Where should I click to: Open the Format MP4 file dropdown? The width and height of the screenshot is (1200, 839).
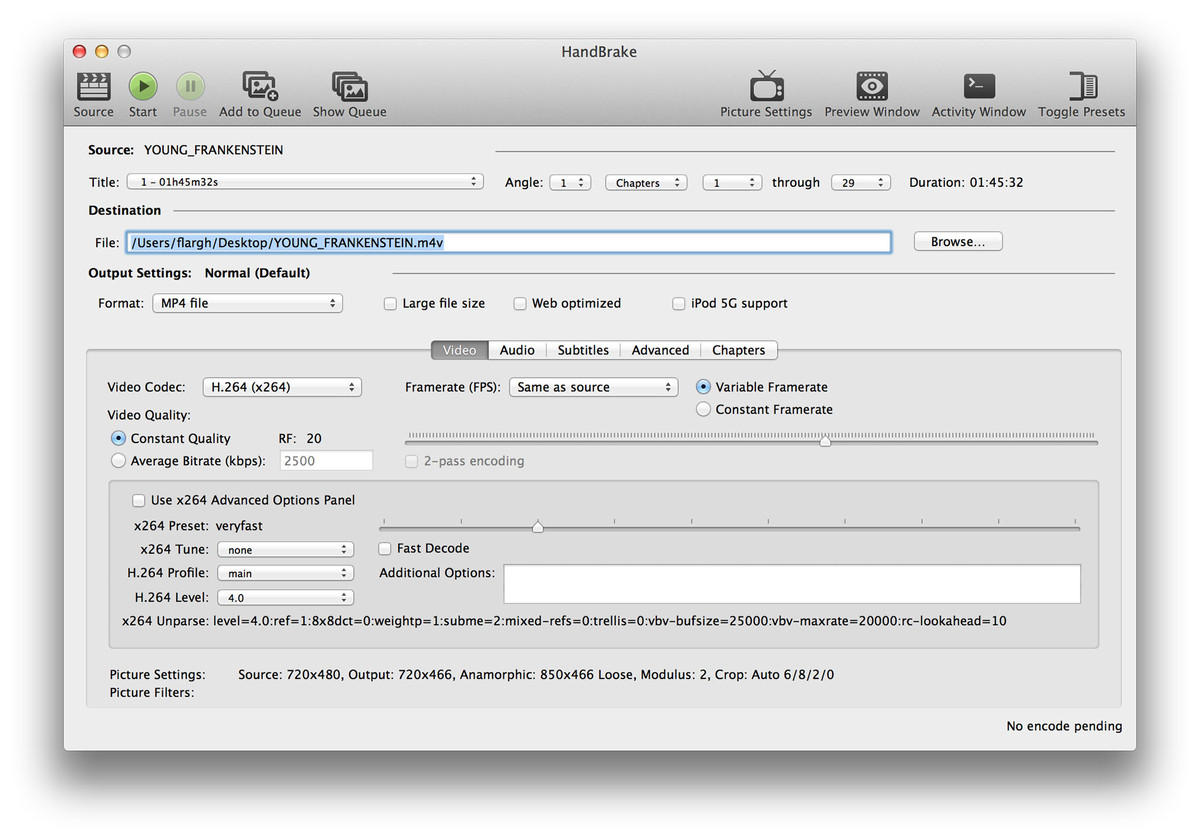247,303
